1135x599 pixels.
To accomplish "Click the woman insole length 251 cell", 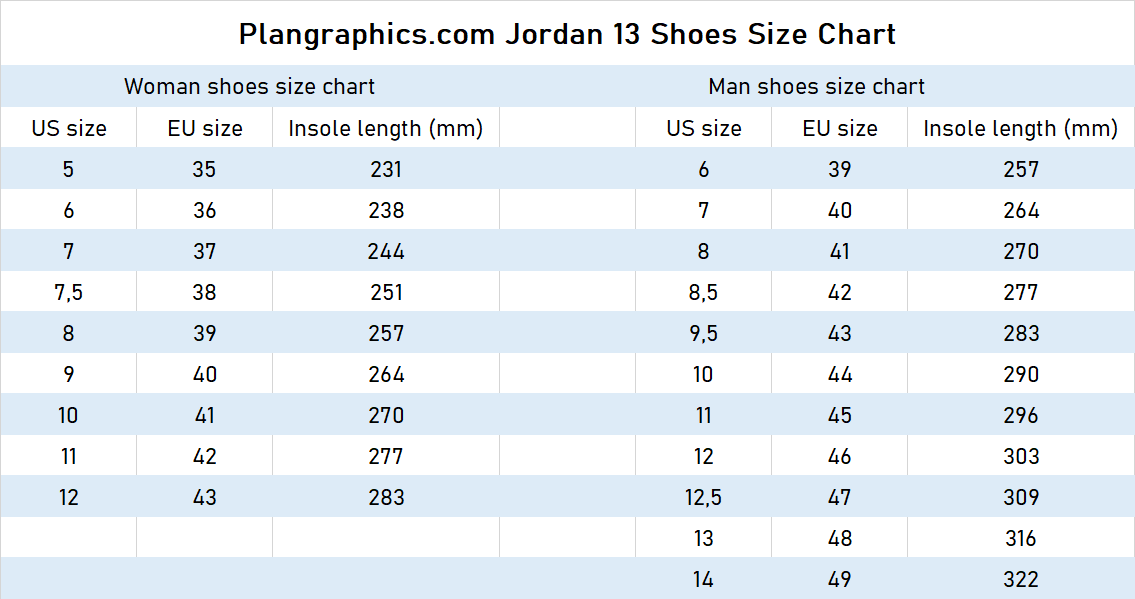I will click(x=385, y=292).
